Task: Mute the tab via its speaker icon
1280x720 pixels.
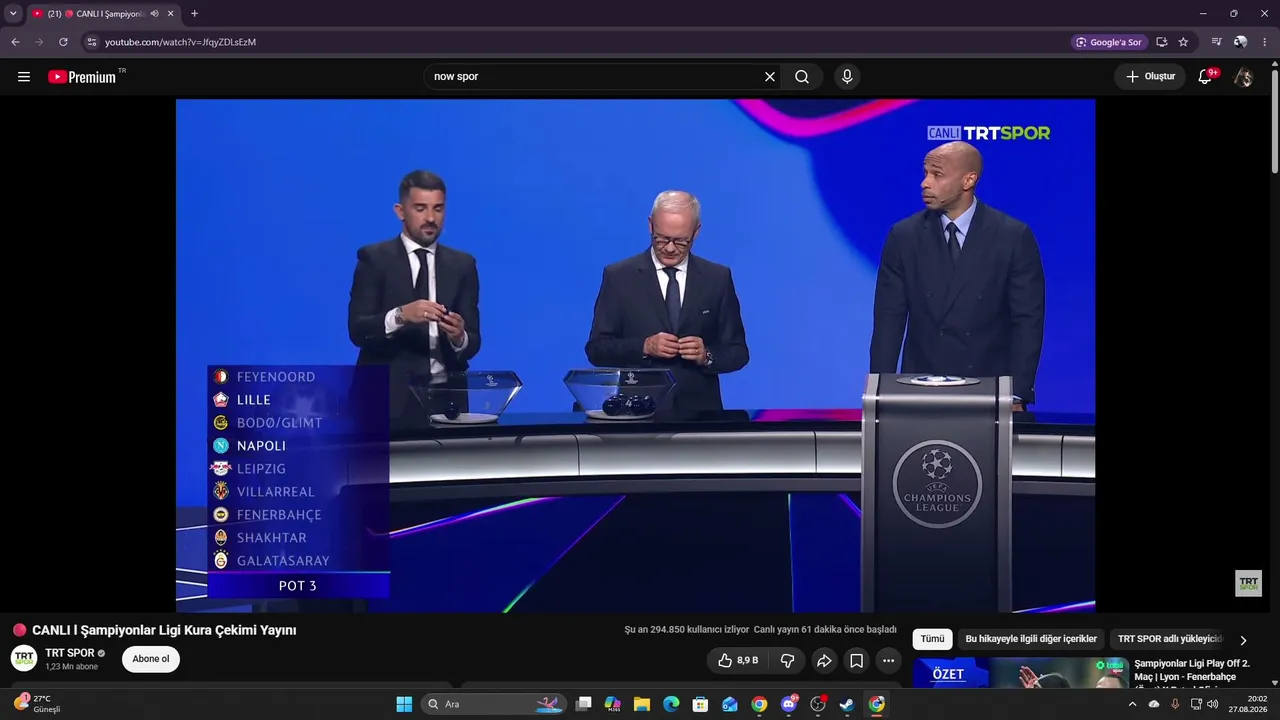Action: [155, 14]
